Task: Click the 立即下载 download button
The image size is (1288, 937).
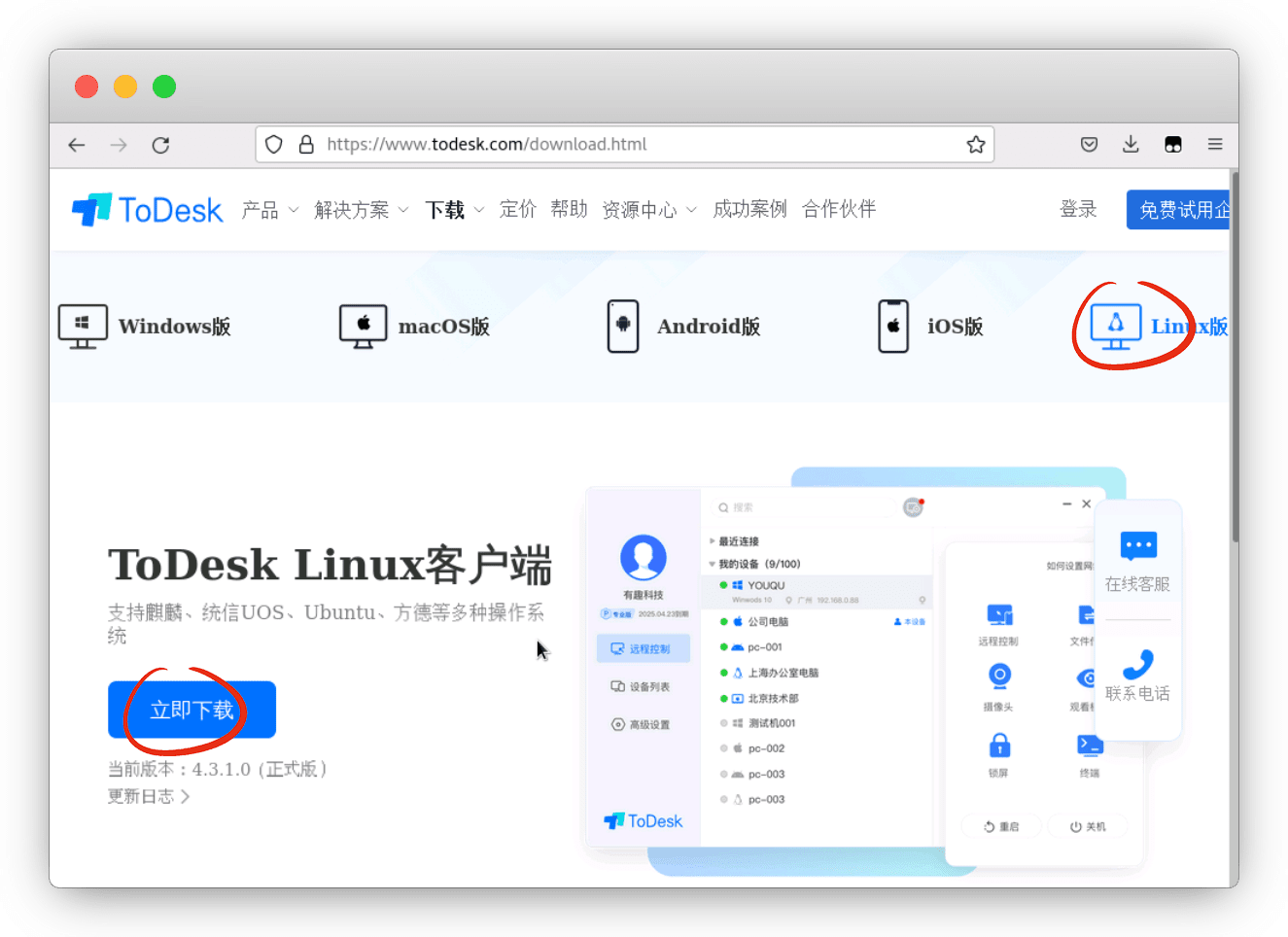Action: tap(191, 710)
